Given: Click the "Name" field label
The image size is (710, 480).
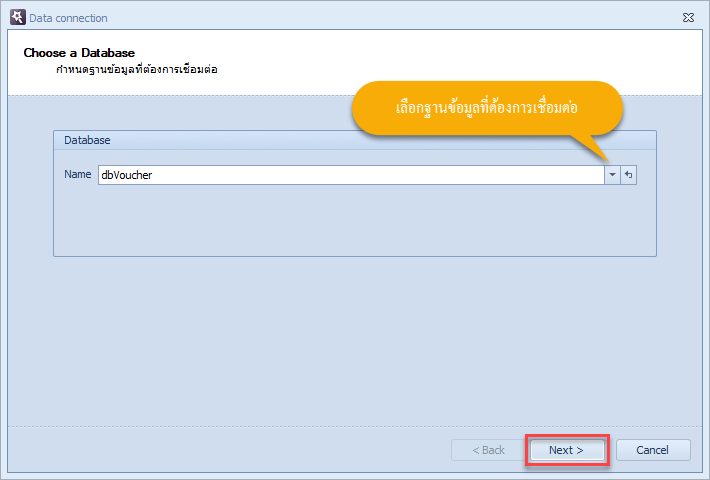Looking at the screenshot, I should [x=77, y=174].
